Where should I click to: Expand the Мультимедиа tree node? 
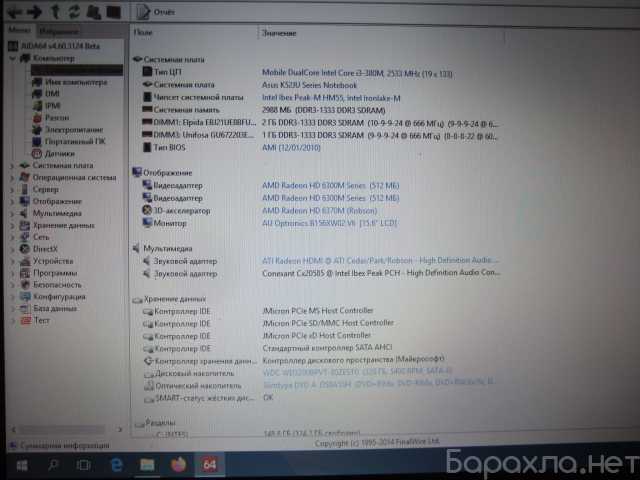[x=12, y=213]
